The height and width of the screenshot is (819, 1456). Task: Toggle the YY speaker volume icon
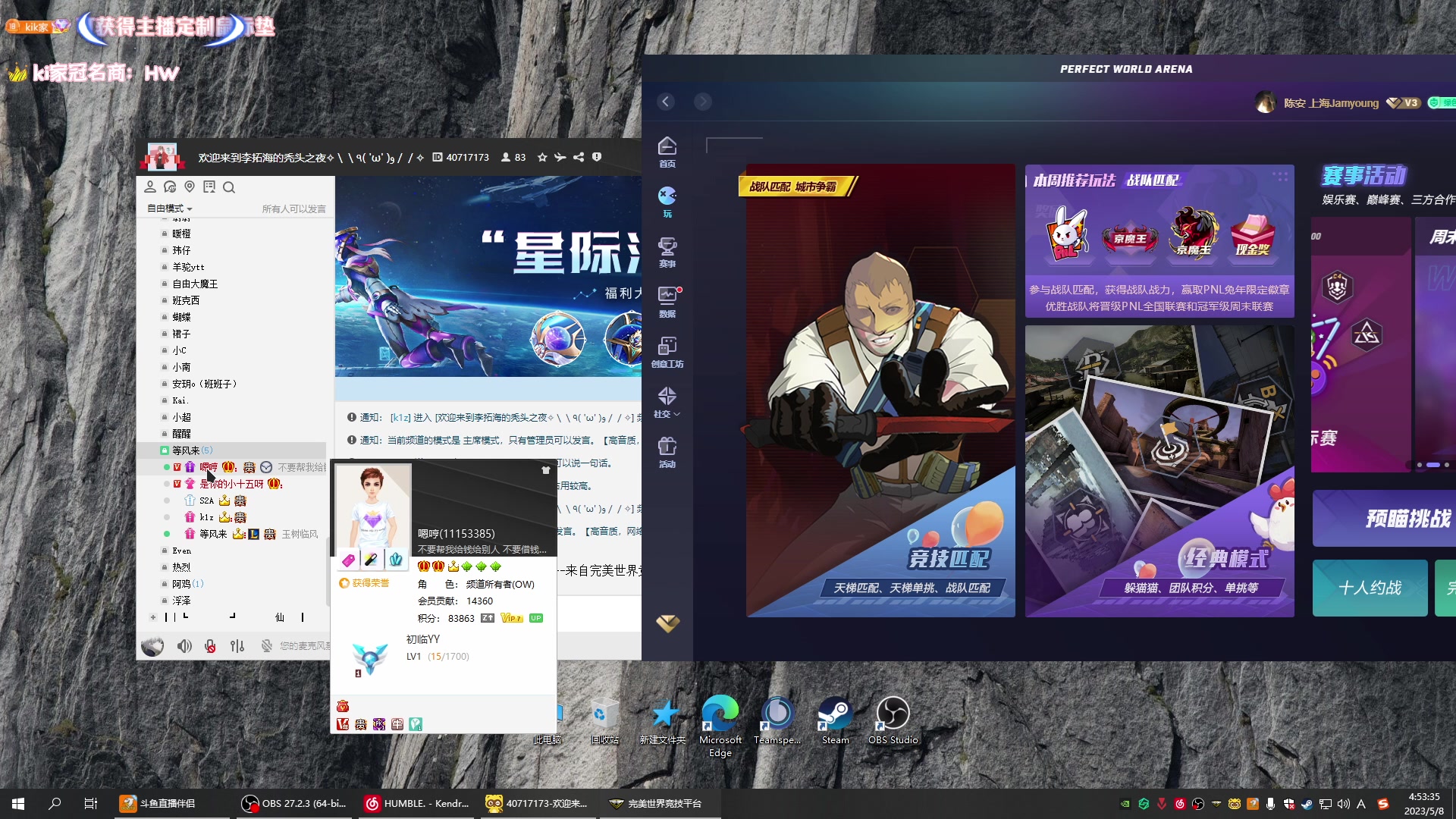(x=184, y=646)
